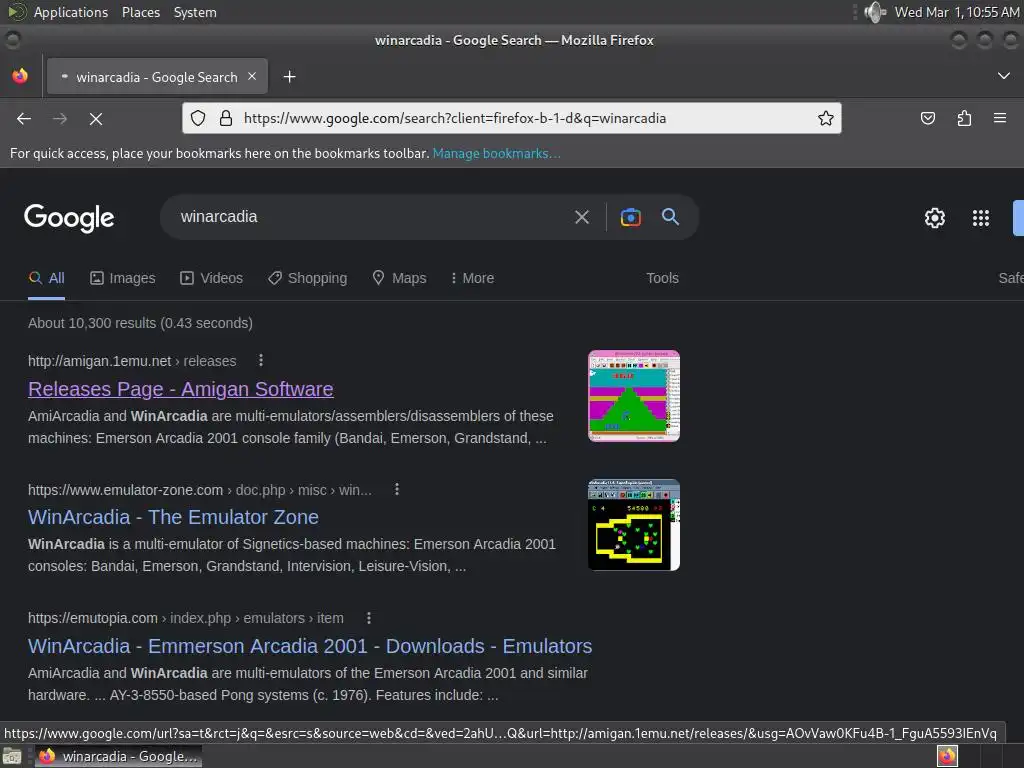Switch to the All results tab

click(46, 278)
